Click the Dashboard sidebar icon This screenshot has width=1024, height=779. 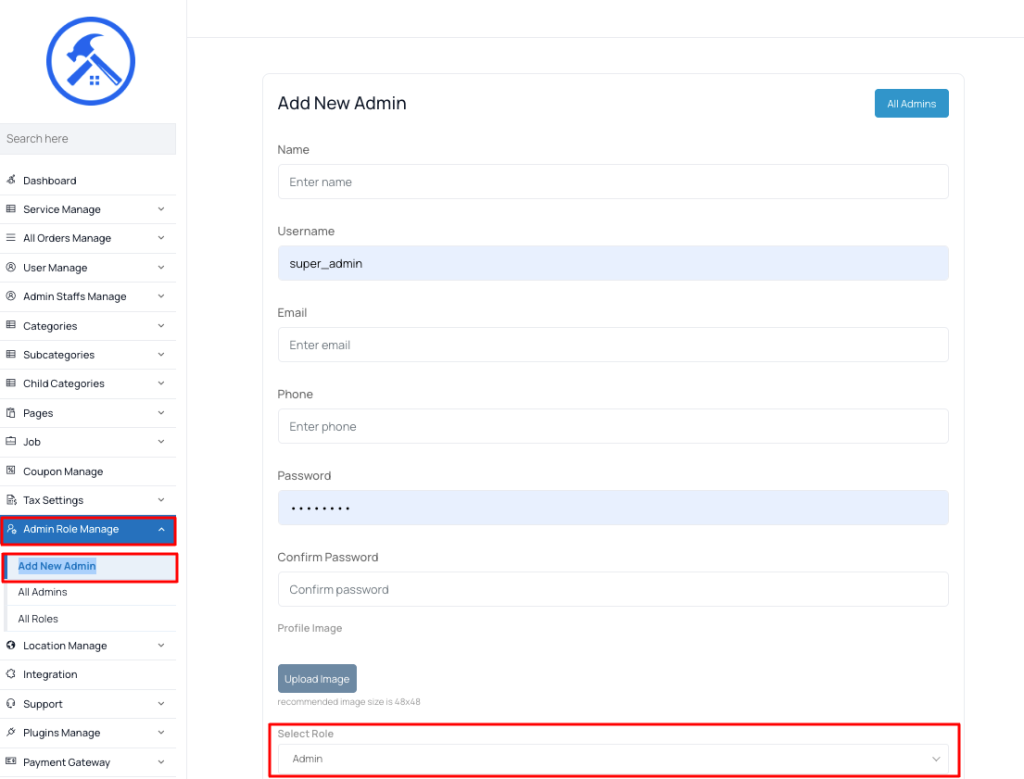(x=11, y=180)
